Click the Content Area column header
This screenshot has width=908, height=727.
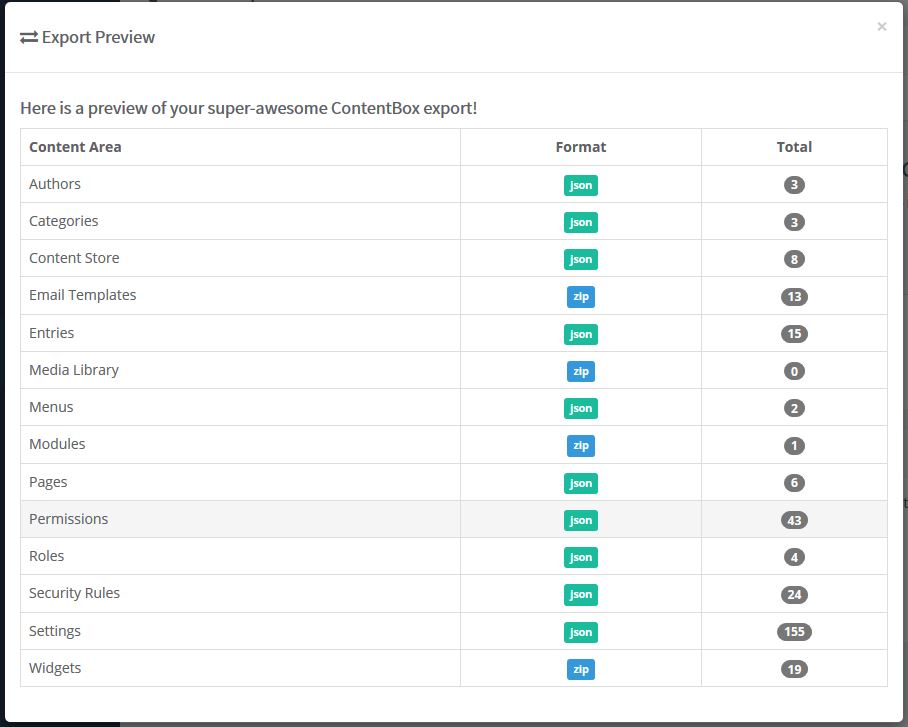point(75,147)
